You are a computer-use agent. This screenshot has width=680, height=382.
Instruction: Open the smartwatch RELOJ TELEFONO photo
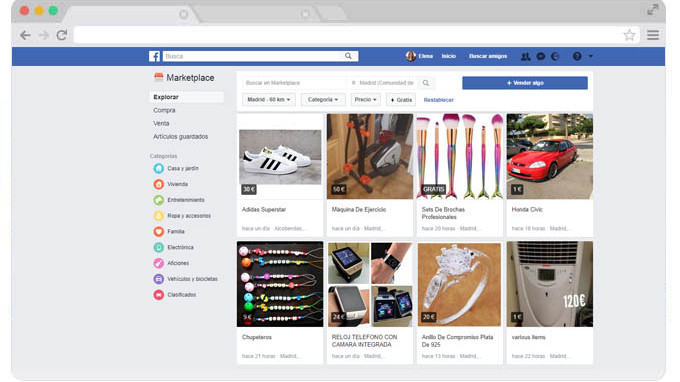[370, 284]
